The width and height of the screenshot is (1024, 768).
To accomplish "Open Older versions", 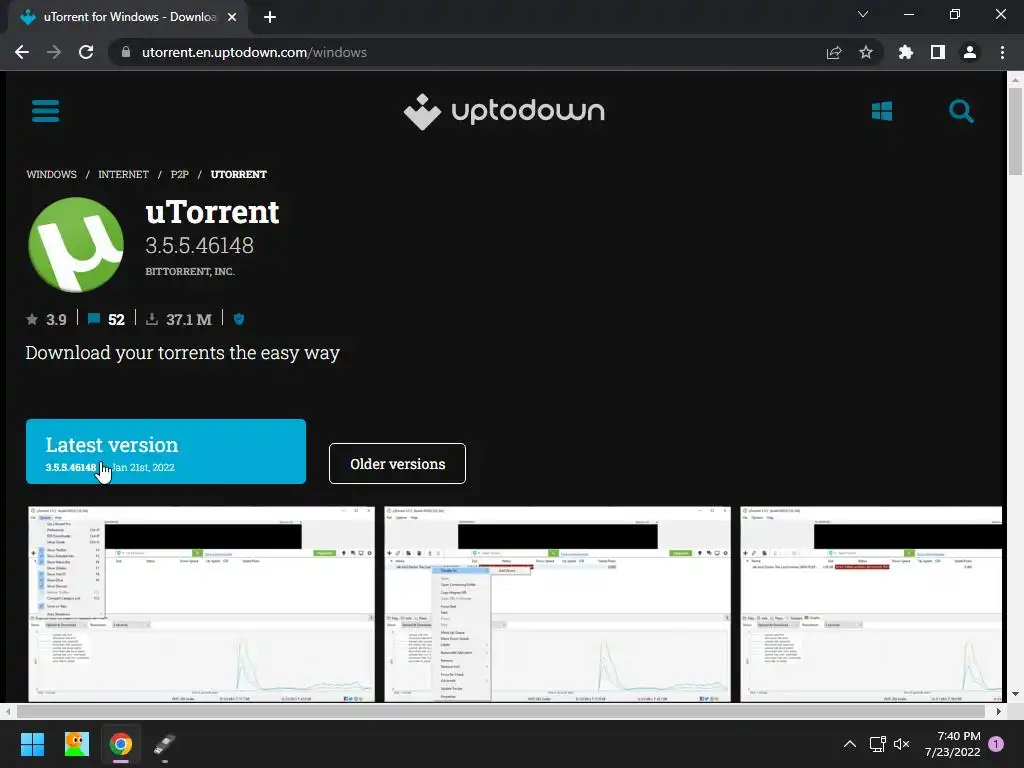I will 397,464.
